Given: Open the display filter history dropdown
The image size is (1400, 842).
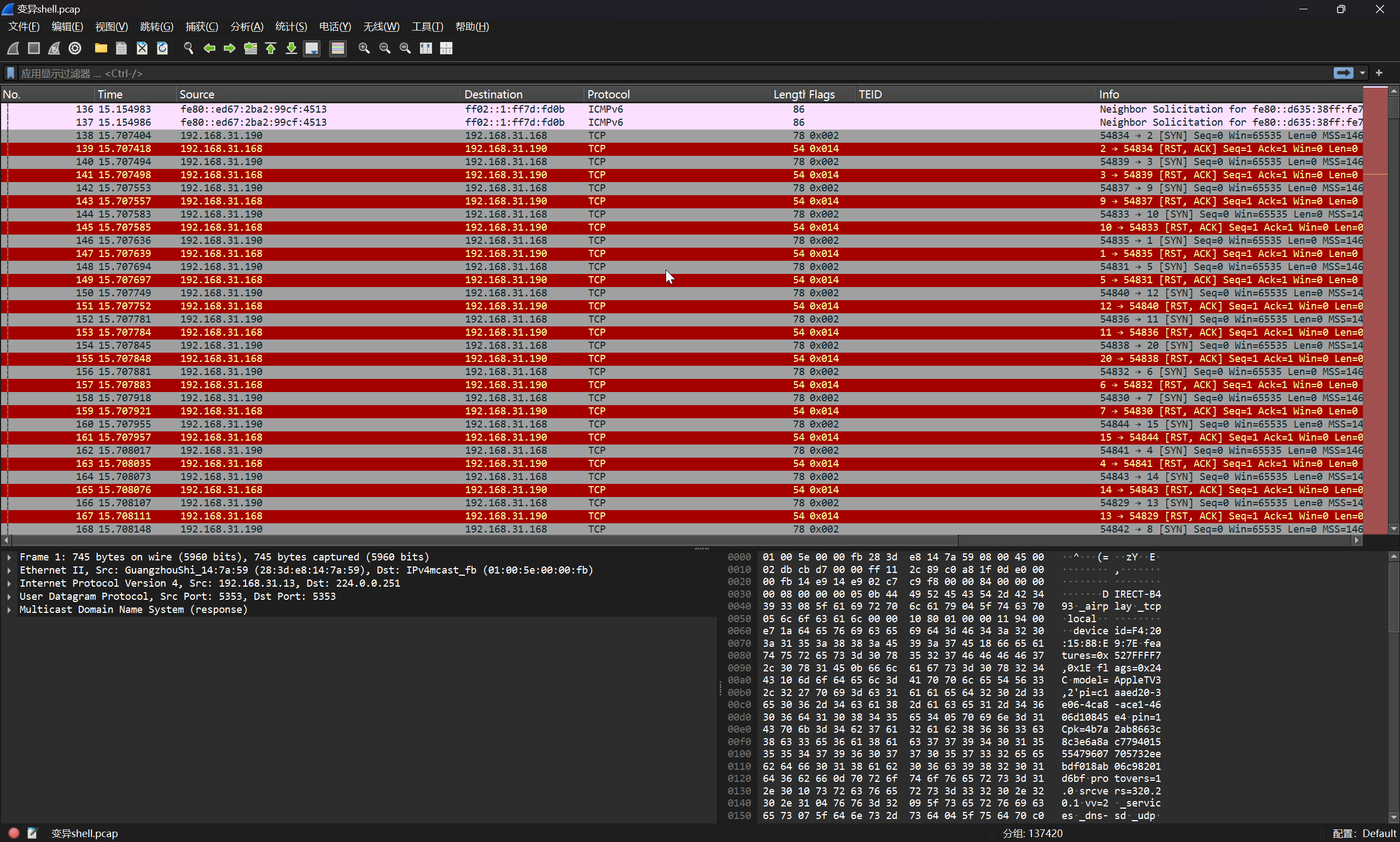Looking at the screenshot, I should (x=1362, y=73).
